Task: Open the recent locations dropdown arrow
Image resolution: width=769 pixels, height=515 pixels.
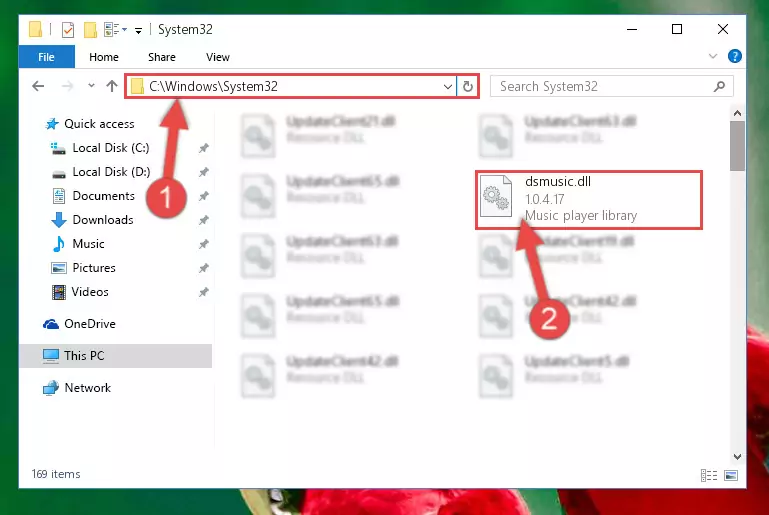Action: coord(91,86)
